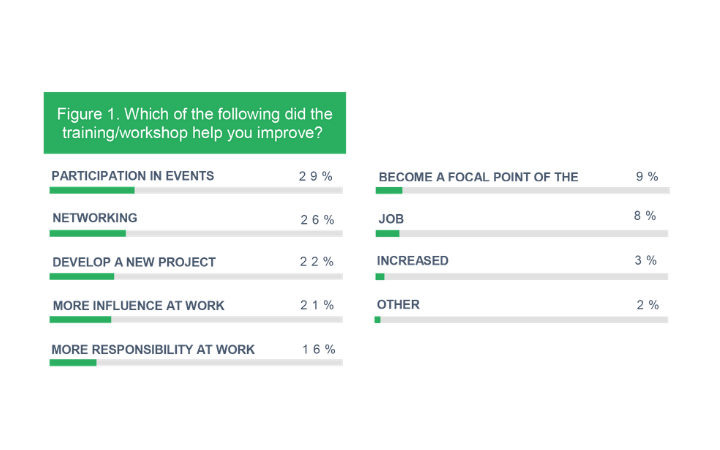Click the green Figure 1 title banner

pyautogui.click(x=195, y=123)
